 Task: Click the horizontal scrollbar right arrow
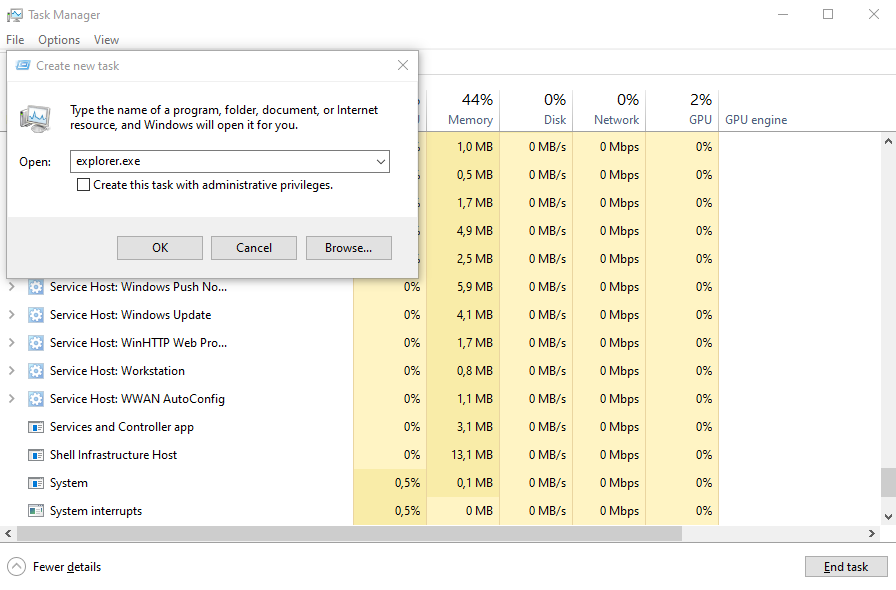[872, 533]
